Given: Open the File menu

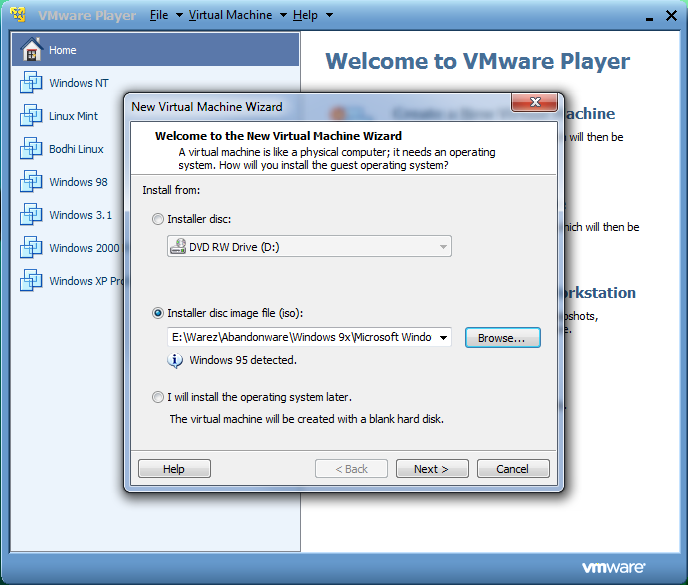Looking at the screenshot, I should pyautogui.click(x=159, y=15).
